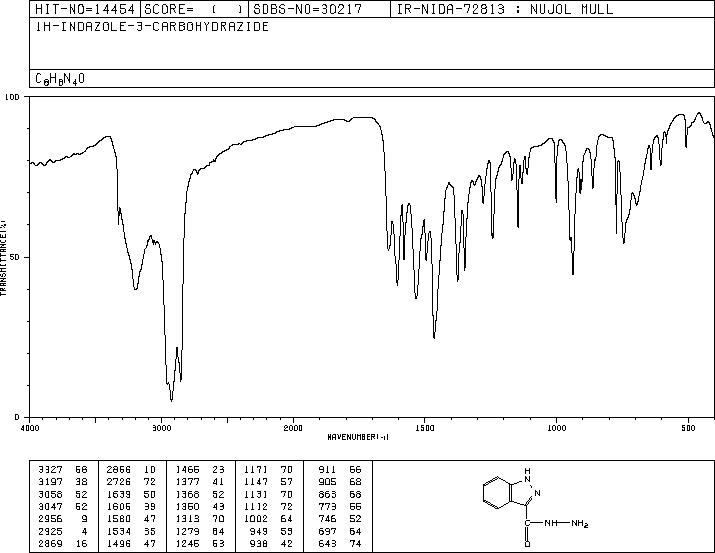Select the compound name 1H-INDAZOLE-3-CARBOHYDRAZIDE
Viewport: 715px width, 553px height.
(152, 27)
